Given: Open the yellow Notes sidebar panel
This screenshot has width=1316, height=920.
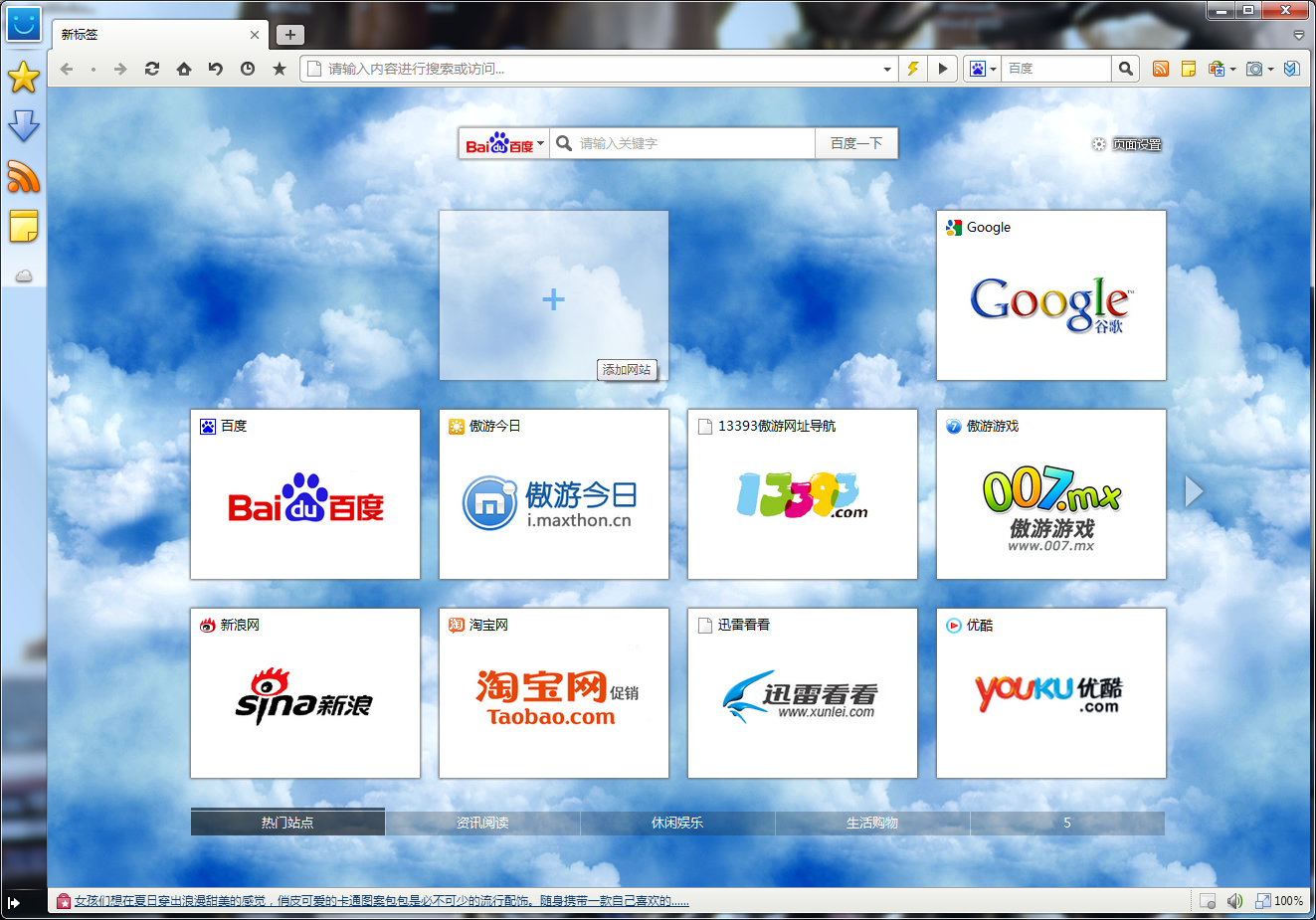Looking at the screenshot, I should [23, 227].
